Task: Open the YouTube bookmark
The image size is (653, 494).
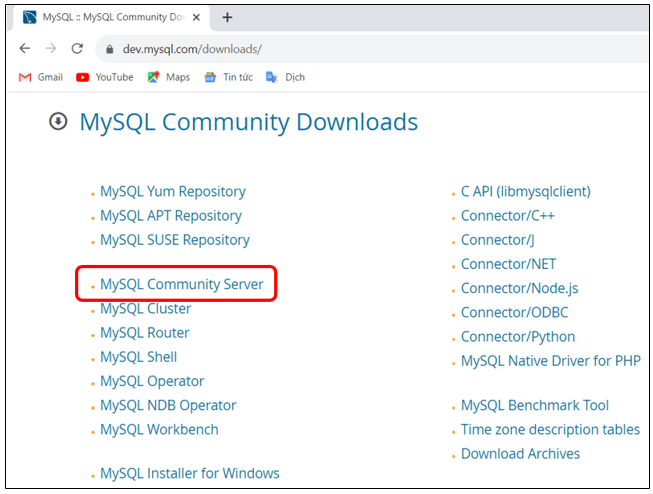Action: click(104, 77)
